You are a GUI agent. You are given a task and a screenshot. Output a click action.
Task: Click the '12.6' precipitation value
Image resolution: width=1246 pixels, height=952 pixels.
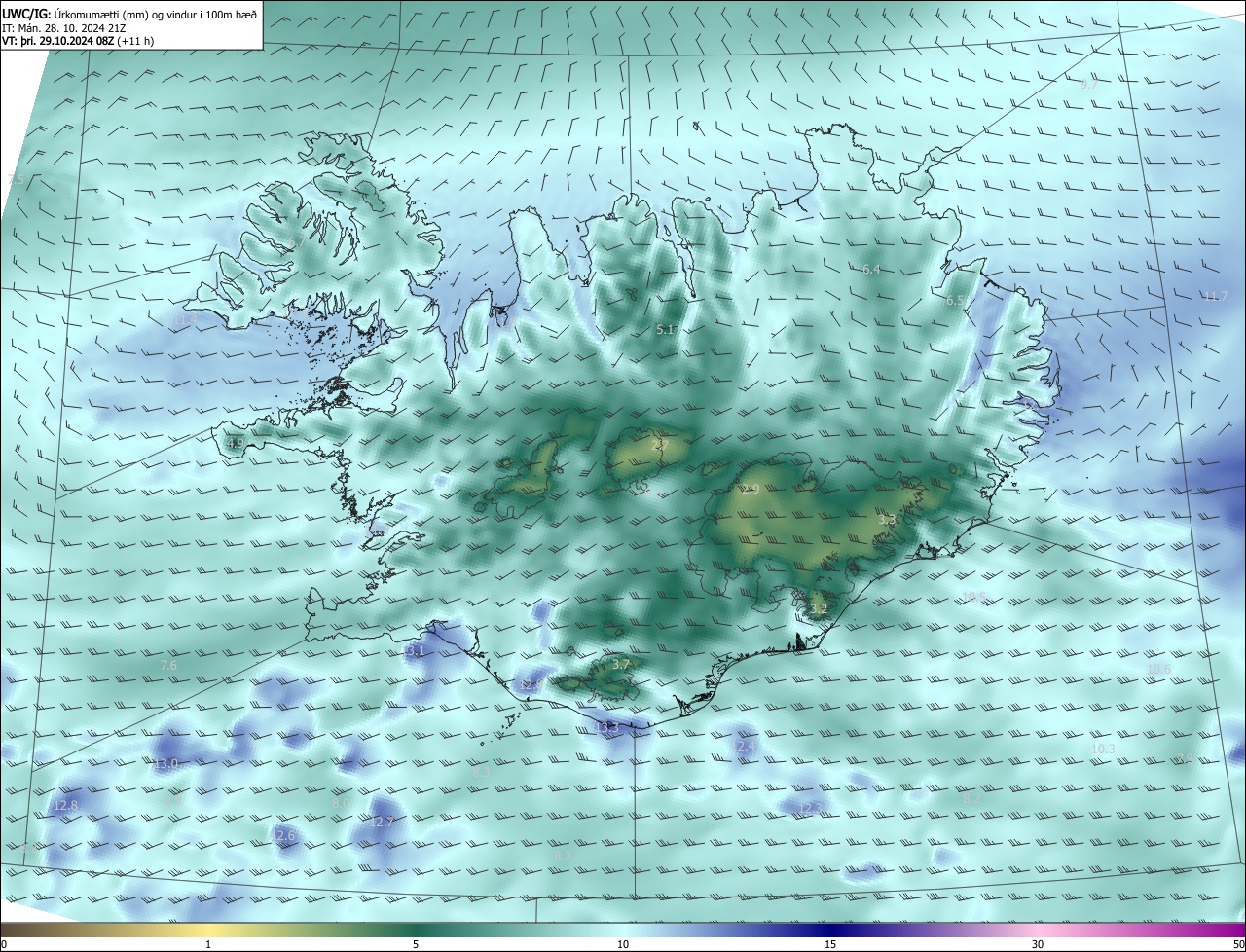283,836
